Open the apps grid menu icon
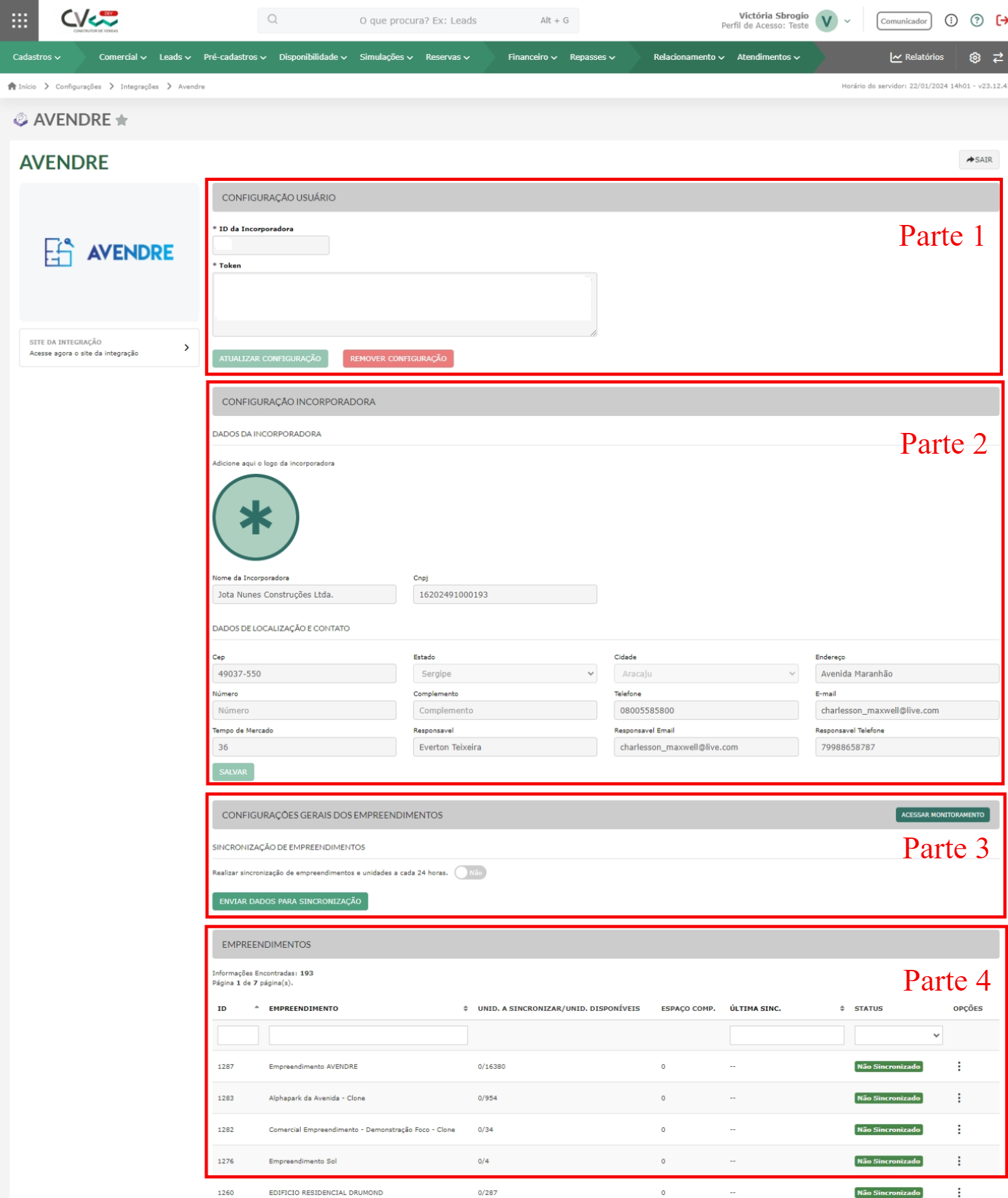Screen dimensions: 1008x1198 (19, 20)
